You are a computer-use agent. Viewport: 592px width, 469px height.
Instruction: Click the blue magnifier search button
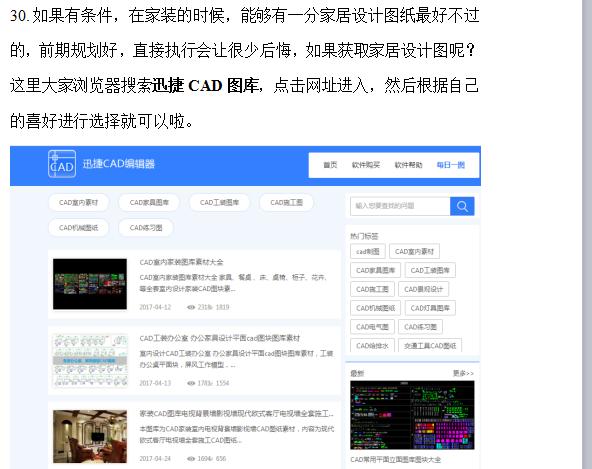point(462,206)
